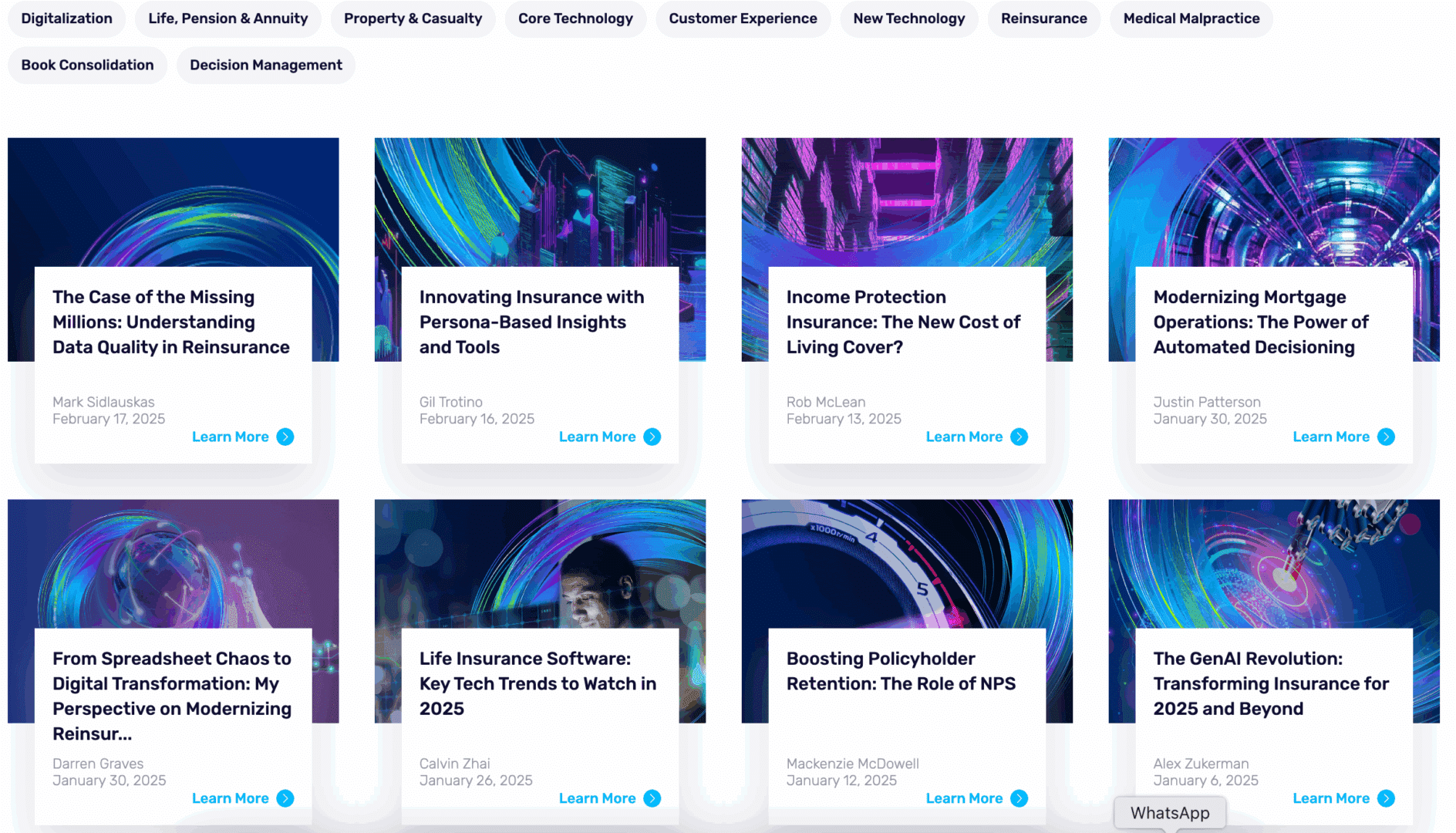Open The Case of the Missing Millions title
This screenshot has width=1456, height=833.
171,322
